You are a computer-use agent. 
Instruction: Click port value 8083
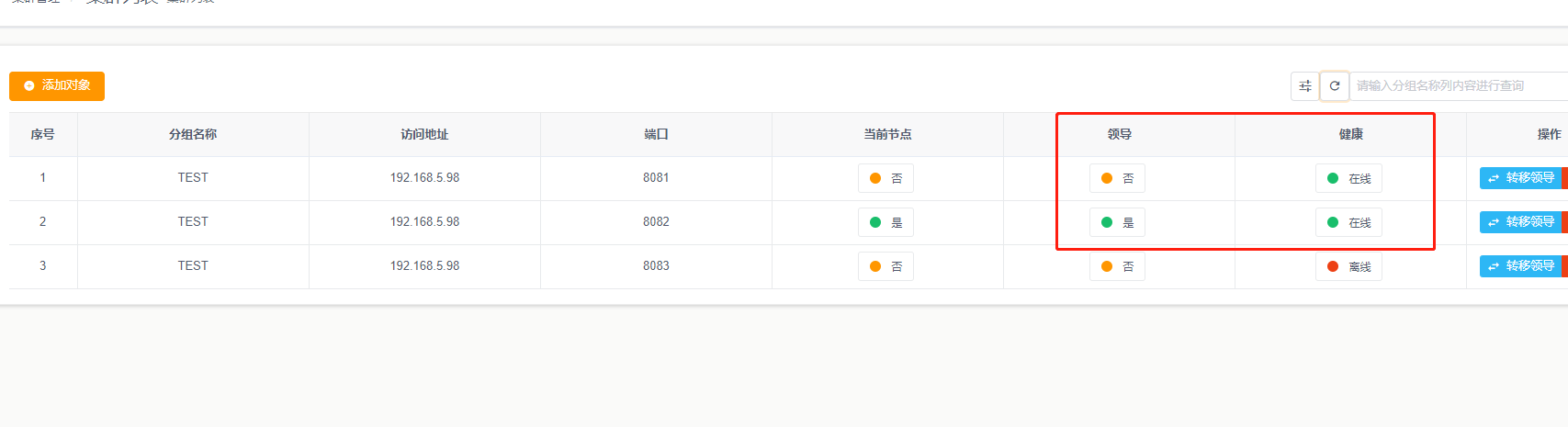point(656,265)
